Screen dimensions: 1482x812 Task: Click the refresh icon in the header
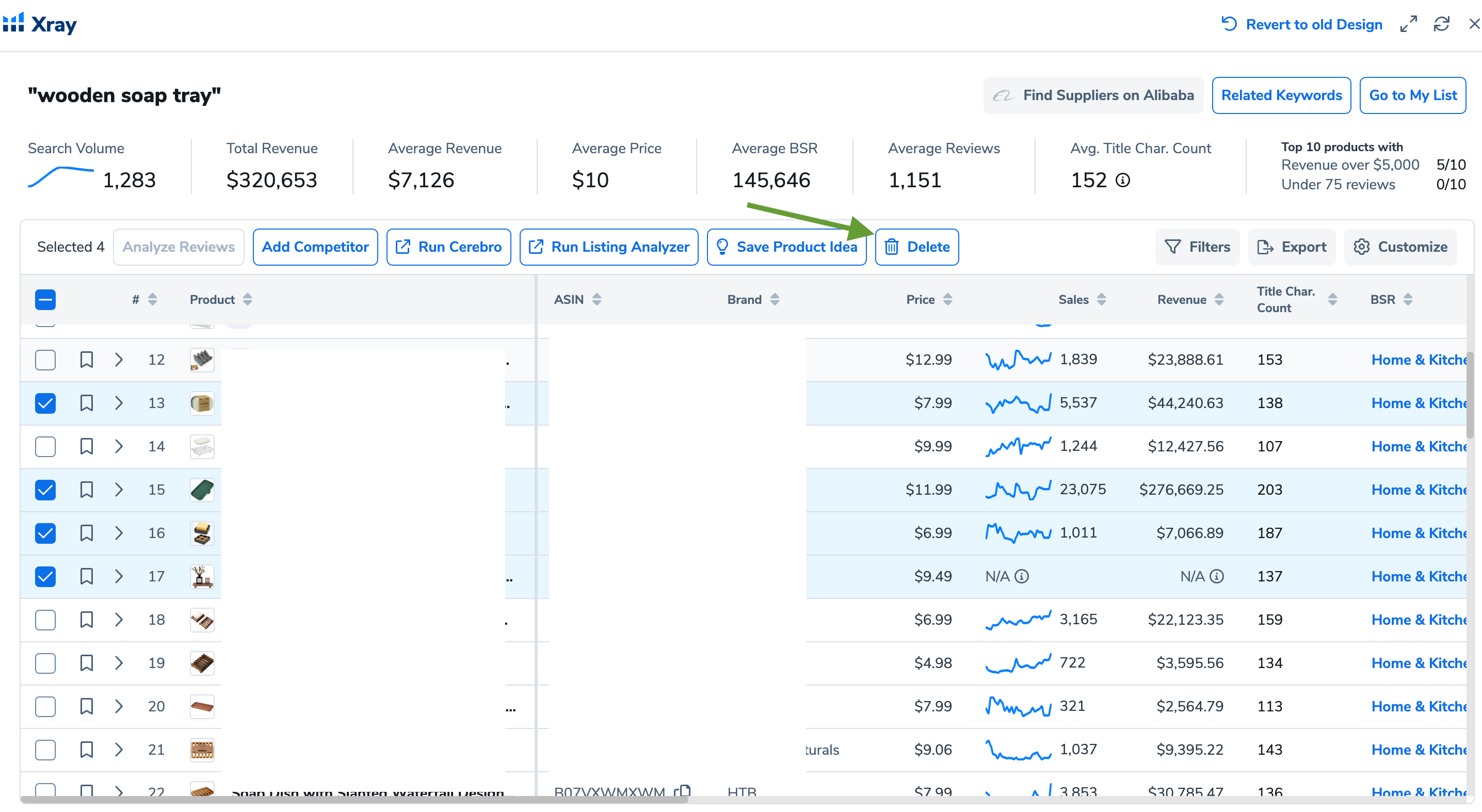1441,24
